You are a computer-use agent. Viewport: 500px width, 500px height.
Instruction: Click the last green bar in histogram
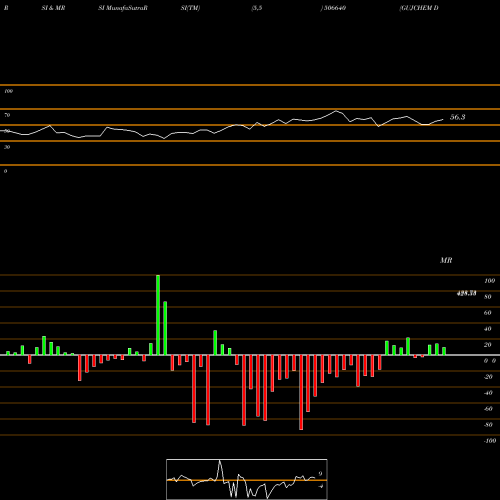click(444, 351)
